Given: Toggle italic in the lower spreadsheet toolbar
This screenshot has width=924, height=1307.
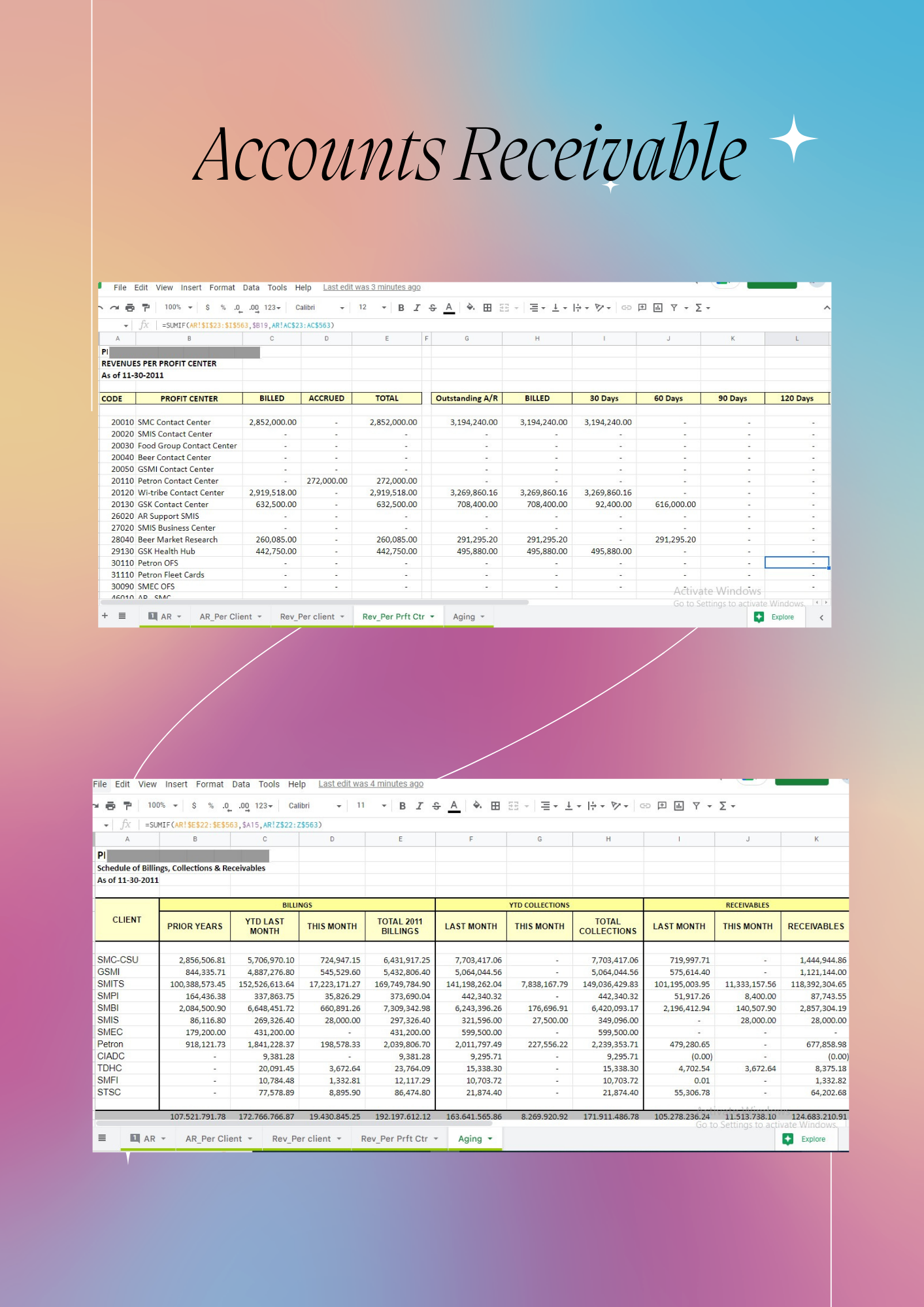Looking at the screenshot, I should [420, 806].
